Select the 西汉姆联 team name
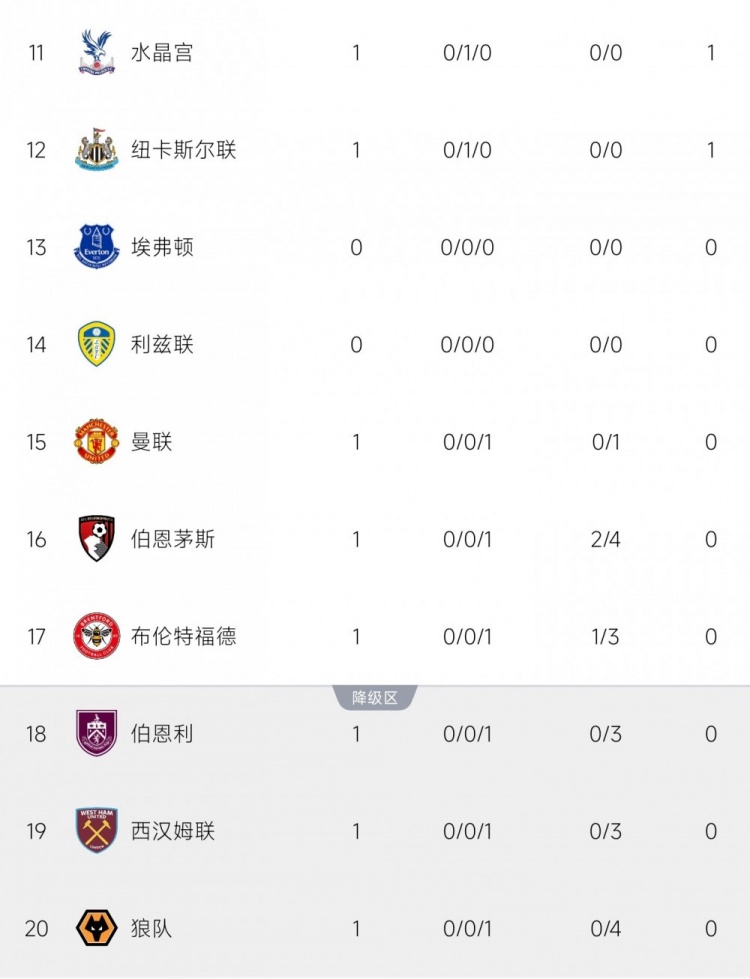Screen dimensions: 750x979 coord(173,830)
